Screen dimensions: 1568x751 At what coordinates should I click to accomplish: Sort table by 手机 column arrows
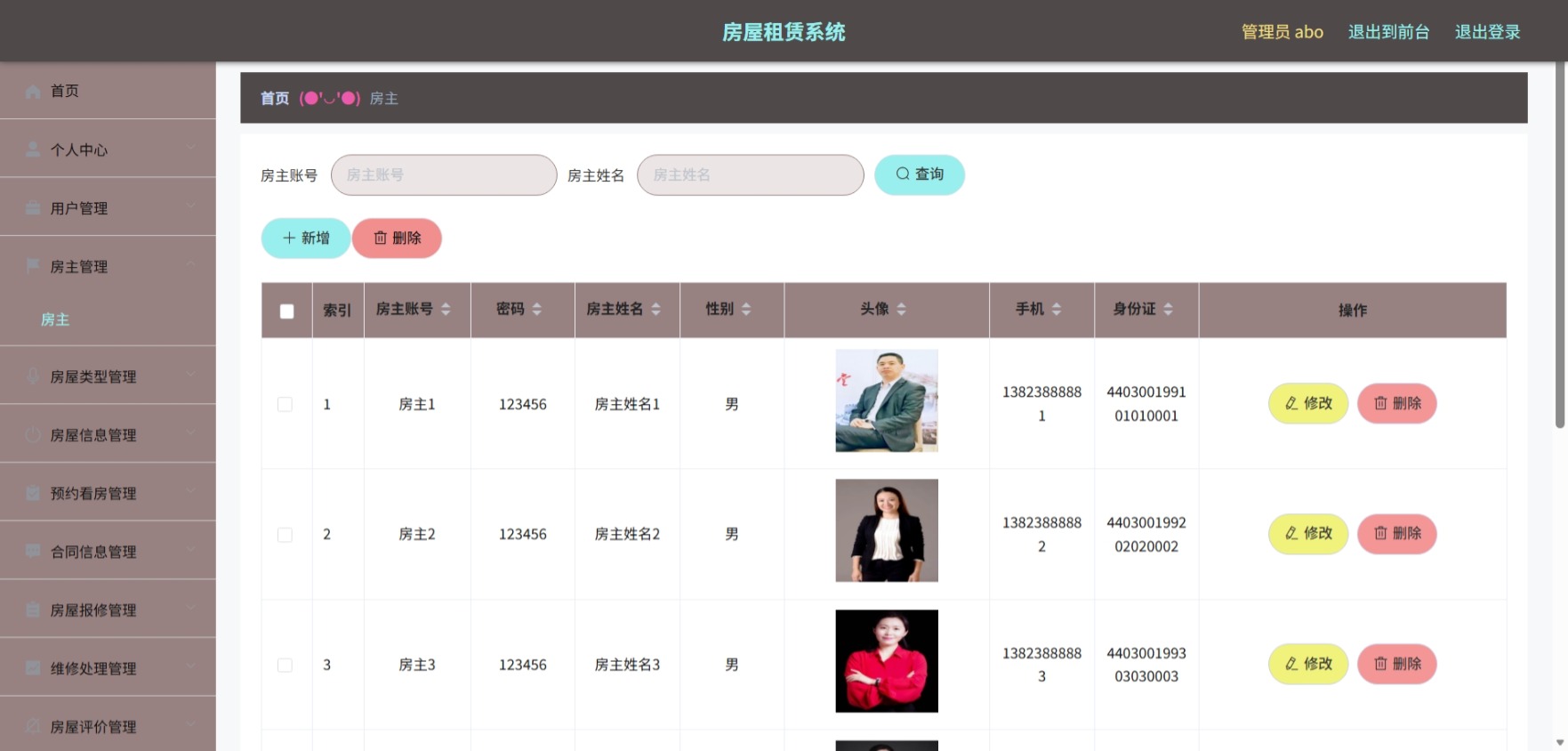[1057, 310]
